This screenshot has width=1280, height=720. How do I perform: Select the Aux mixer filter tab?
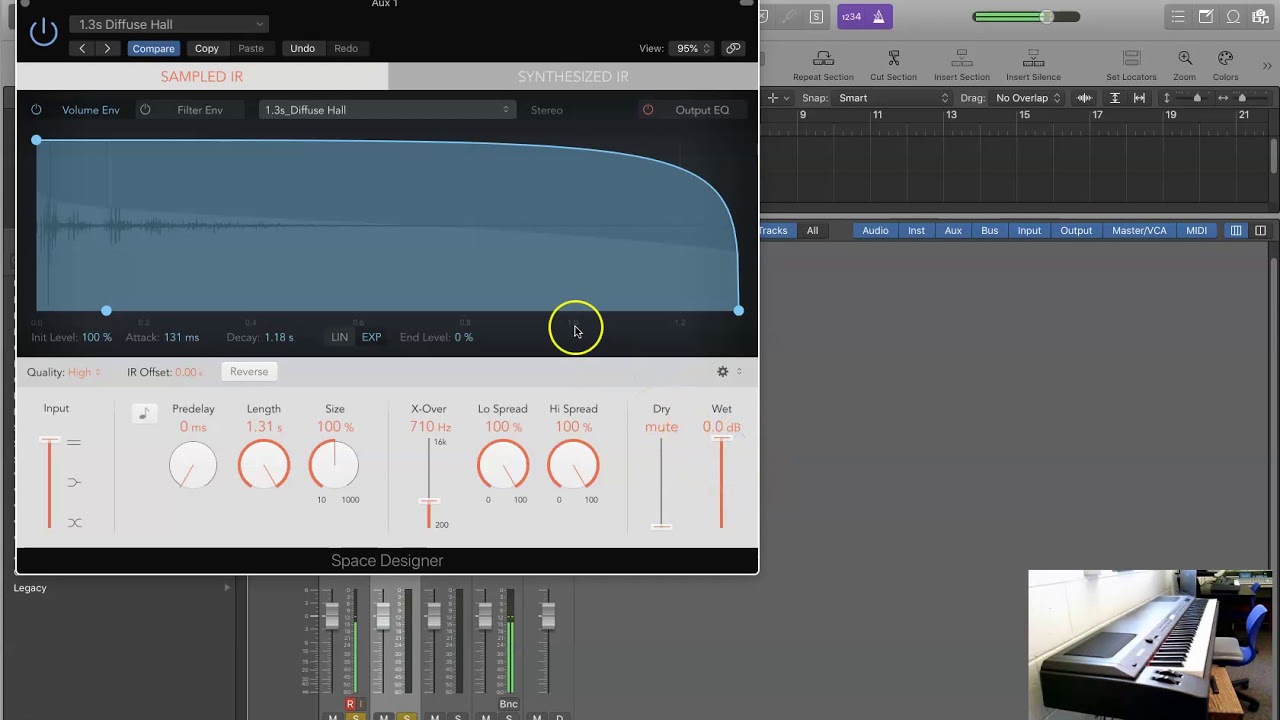[x=953, y=231]
